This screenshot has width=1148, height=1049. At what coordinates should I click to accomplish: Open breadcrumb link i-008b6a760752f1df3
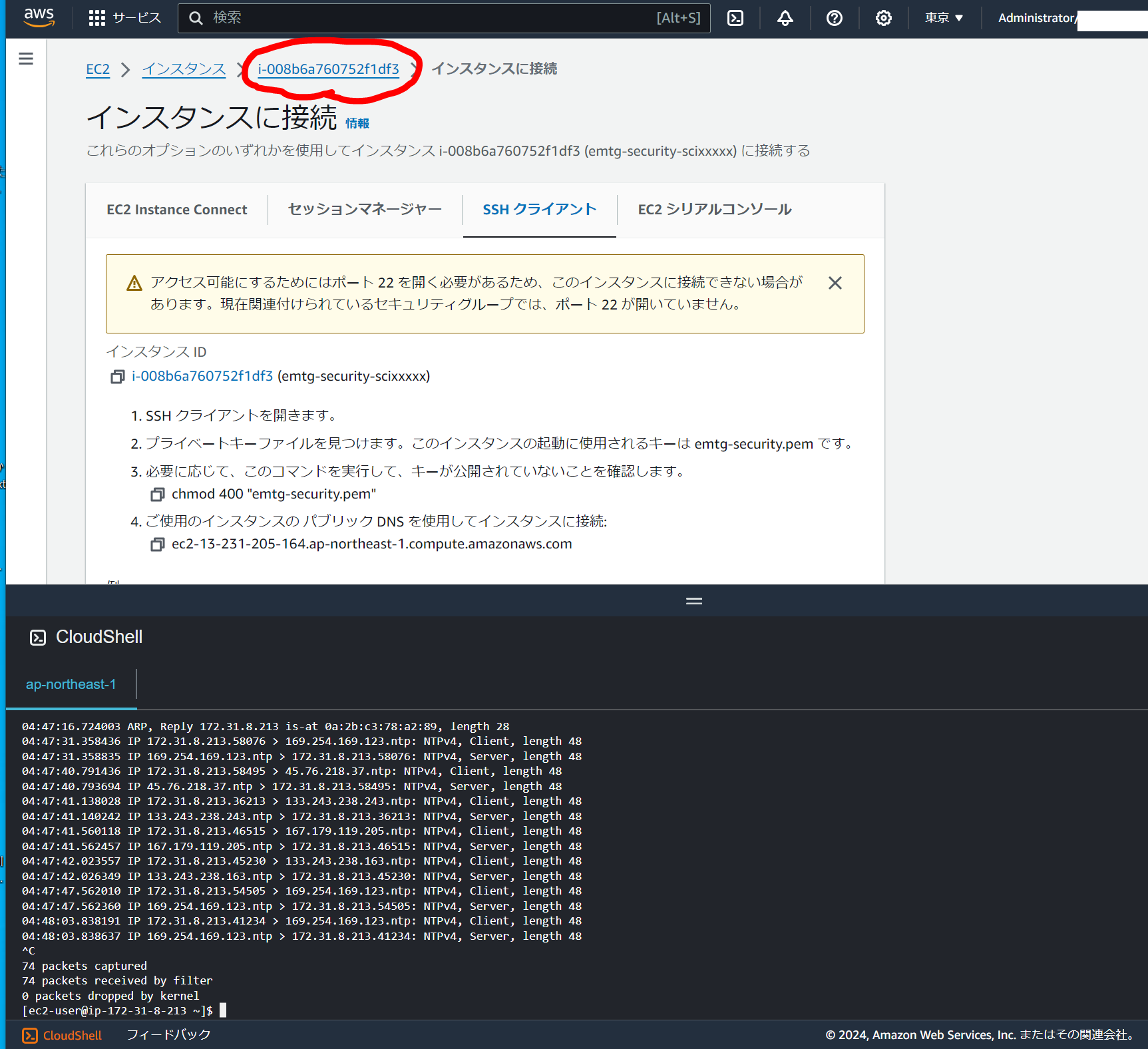[x=329, y=69]
